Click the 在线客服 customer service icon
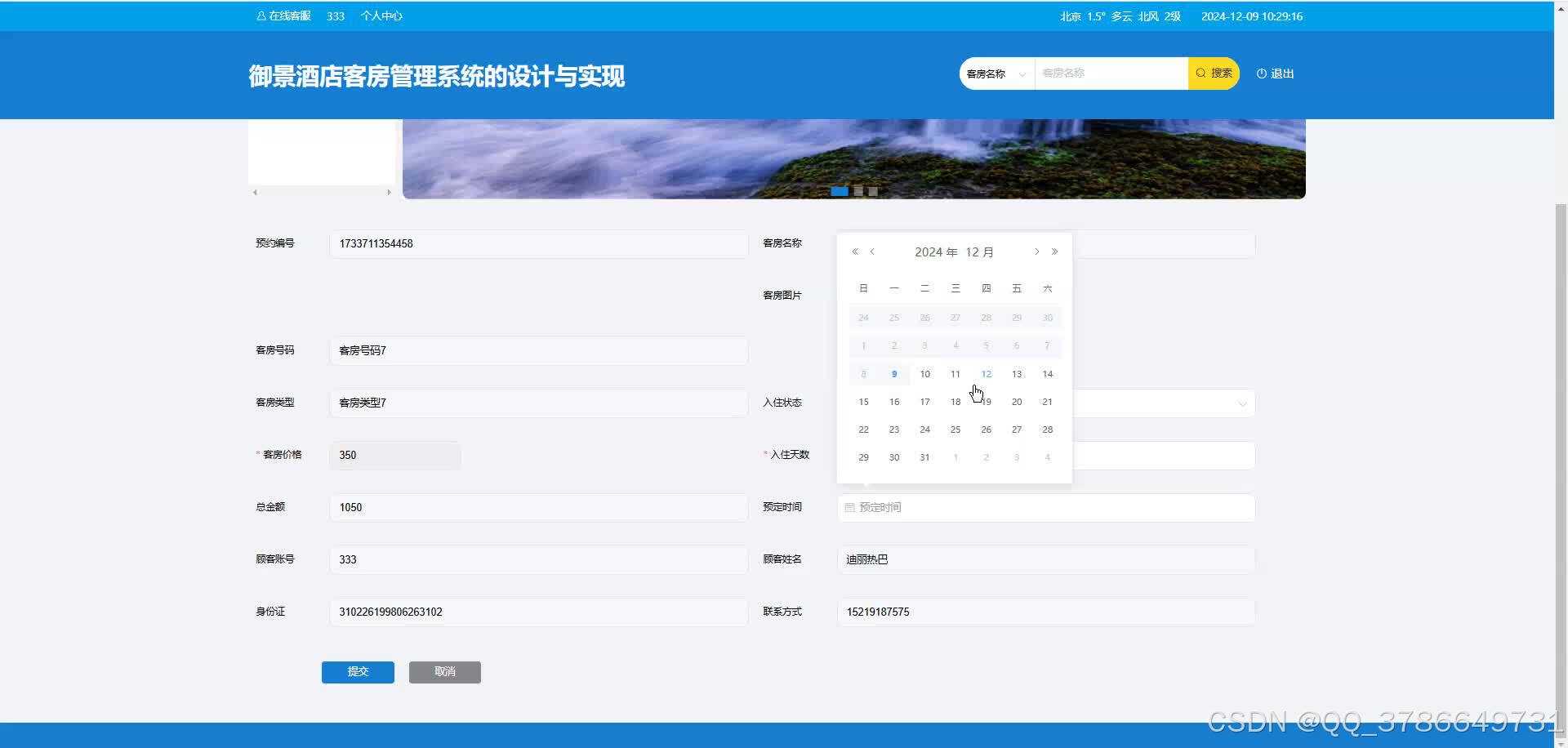 pos(261,16)
